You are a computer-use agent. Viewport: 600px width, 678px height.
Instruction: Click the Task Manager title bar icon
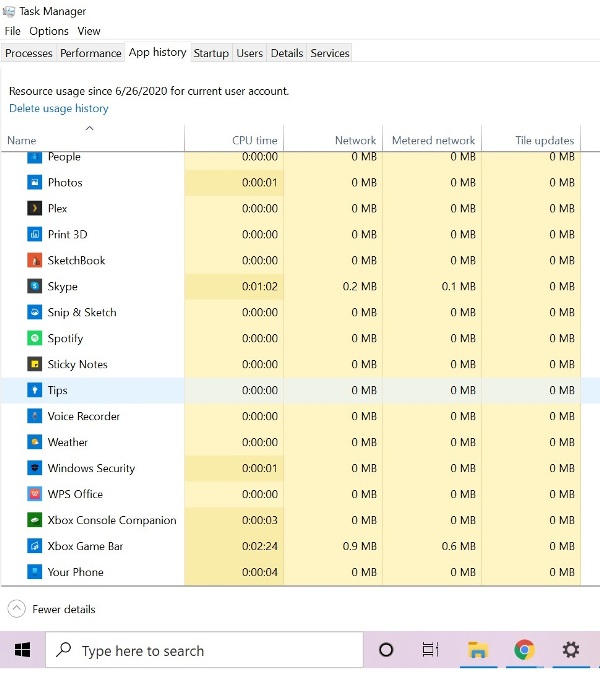(9, 11)
